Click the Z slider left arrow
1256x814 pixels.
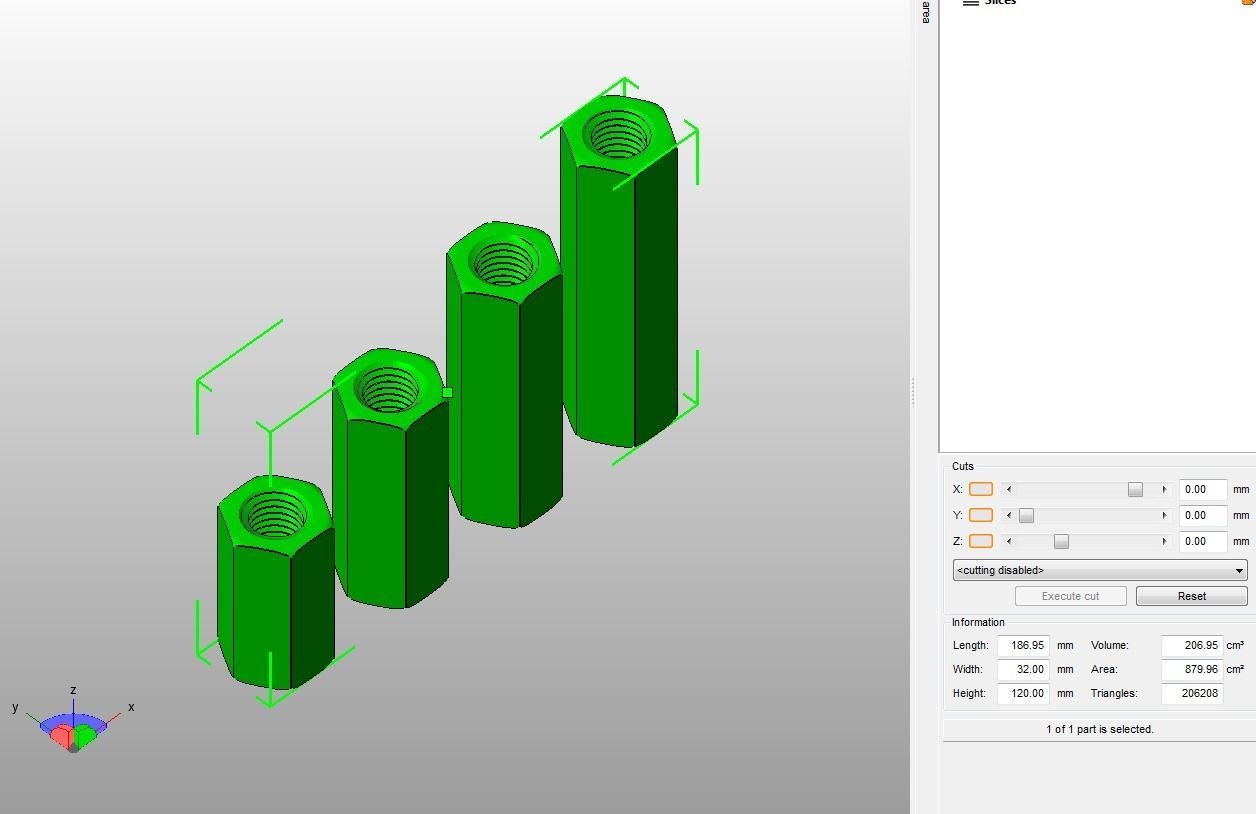[x=1008, y=541]
